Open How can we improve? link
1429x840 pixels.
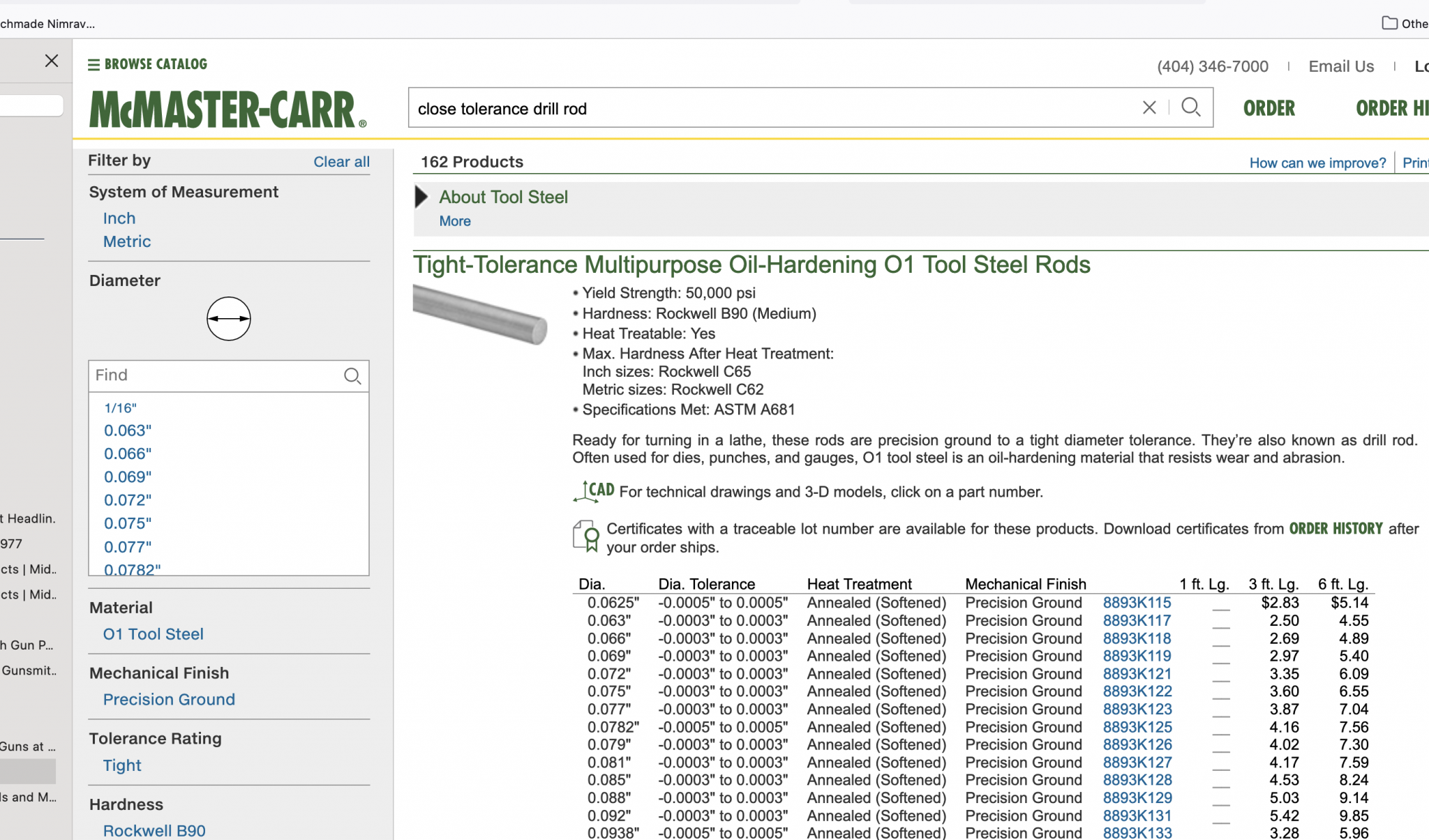(1317, 163)
